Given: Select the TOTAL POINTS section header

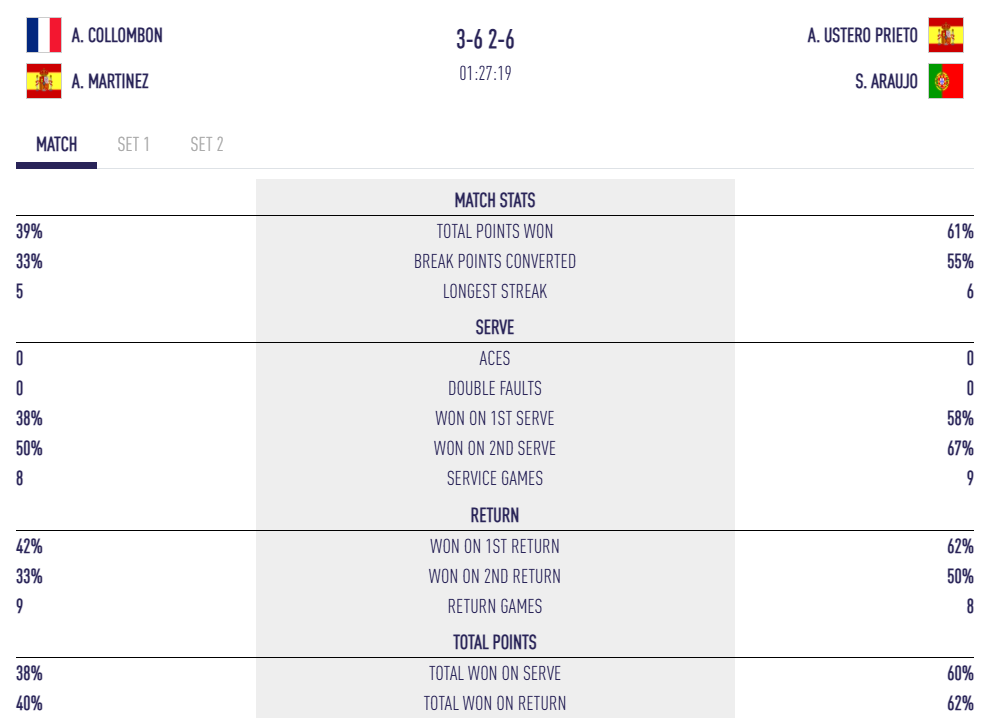Looking at the screenshot, I should (x=495, y=642).
